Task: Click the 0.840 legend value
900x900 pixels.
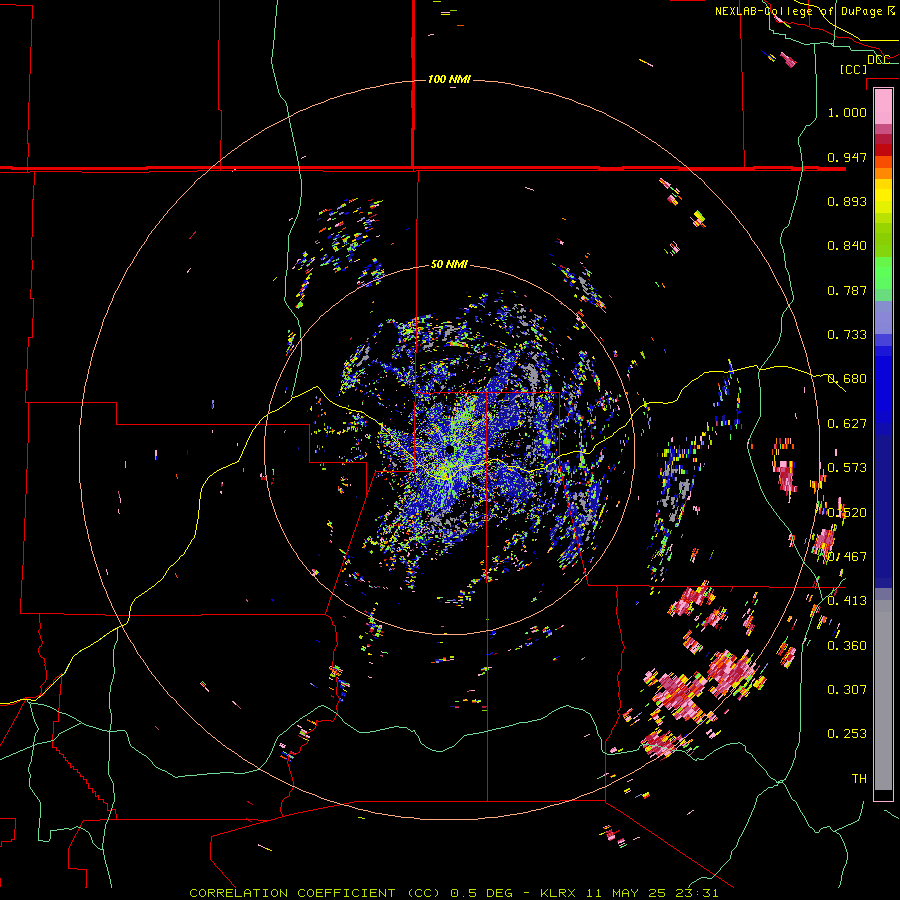Action: 847,245
